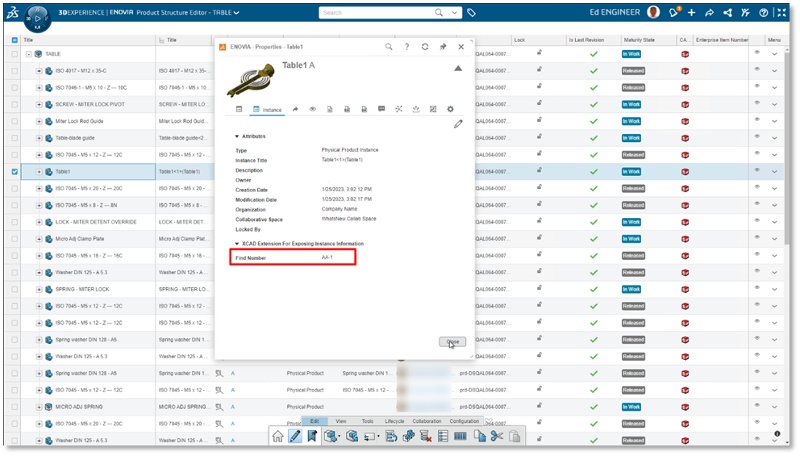
Task: Open help question mark in top bar
Action: point(763,13)
